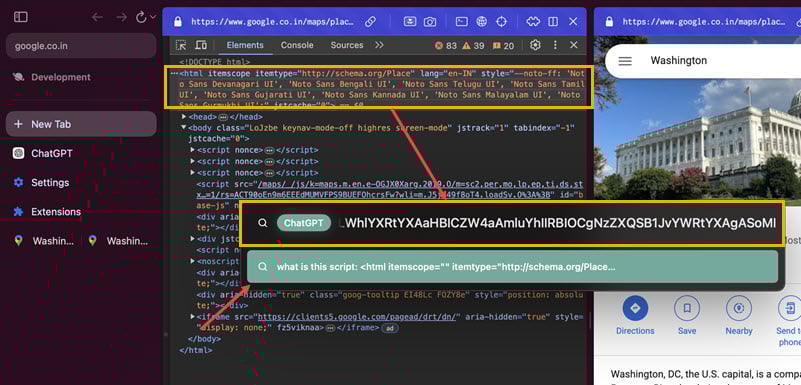Take a screenshot with the camera icon
The image size is (801, 385).
431,21
